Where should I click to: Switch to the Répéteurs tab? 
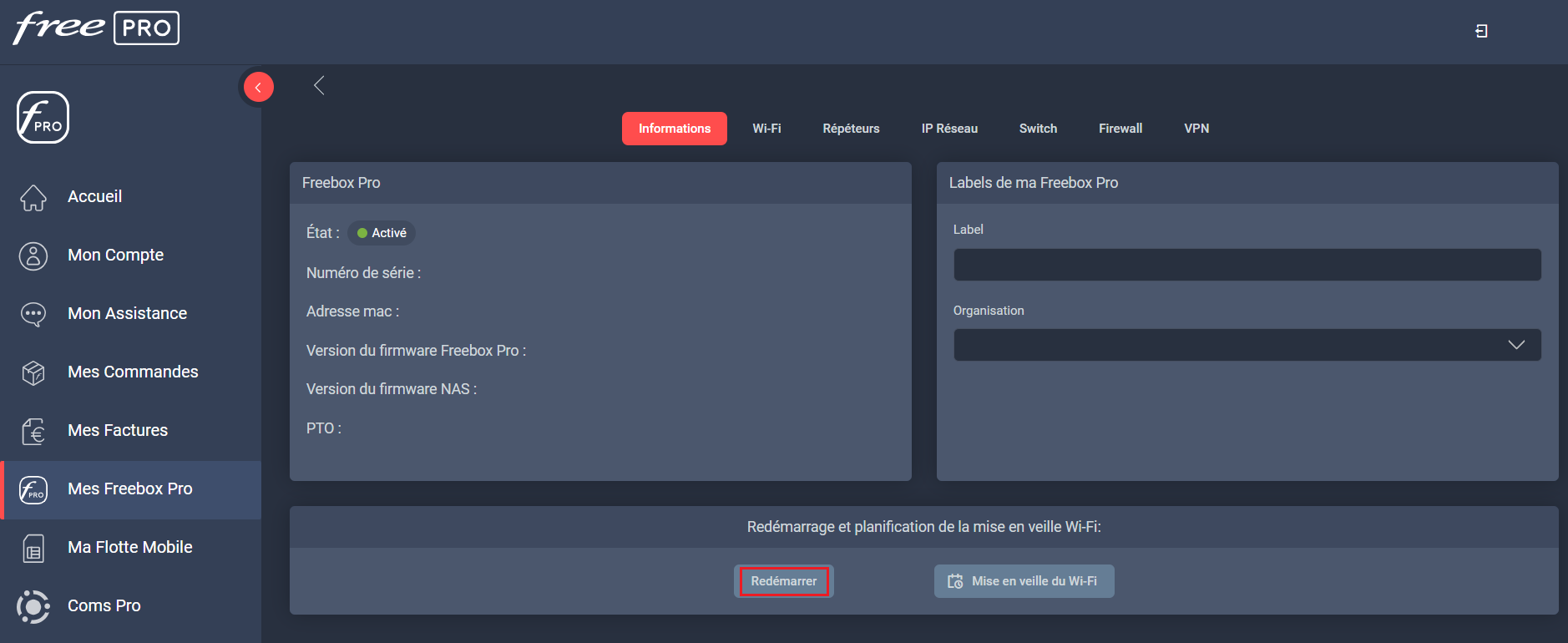click(x=851, y=129)
